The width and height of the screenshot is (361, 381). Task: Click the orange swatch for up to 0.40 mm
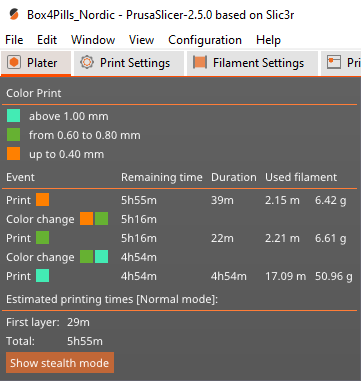pyautogui.click(x=13, y=154)
